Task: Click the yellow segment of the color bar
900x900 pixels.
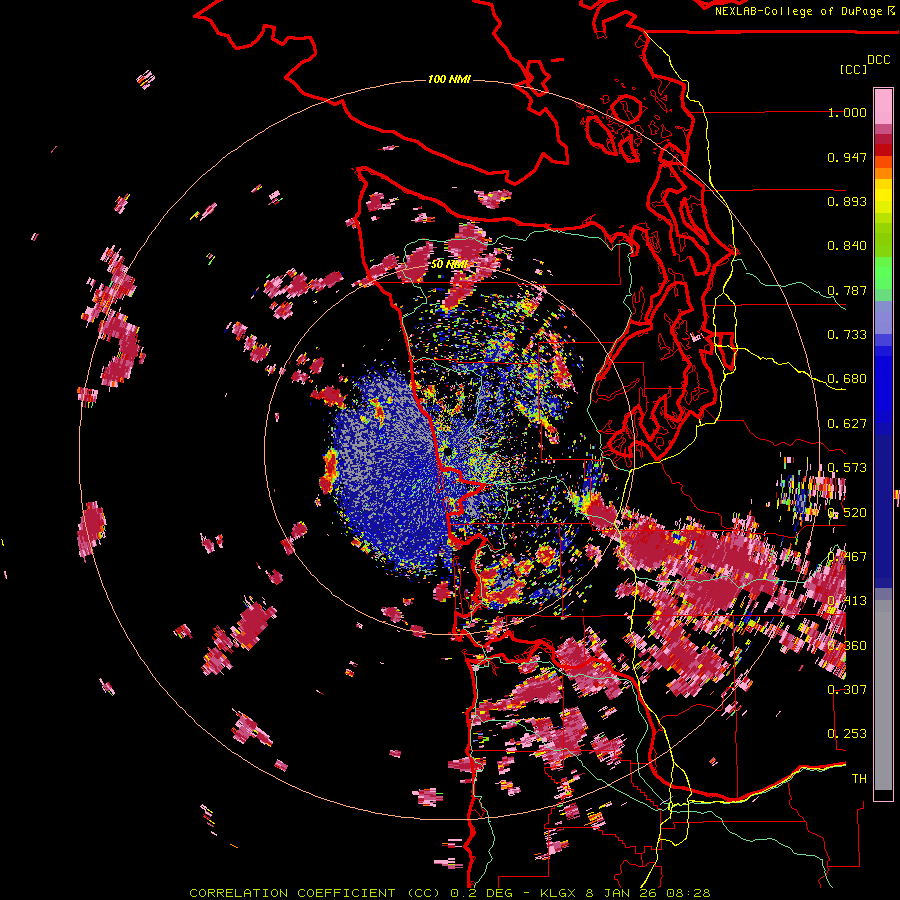Action: click(883, 197)
